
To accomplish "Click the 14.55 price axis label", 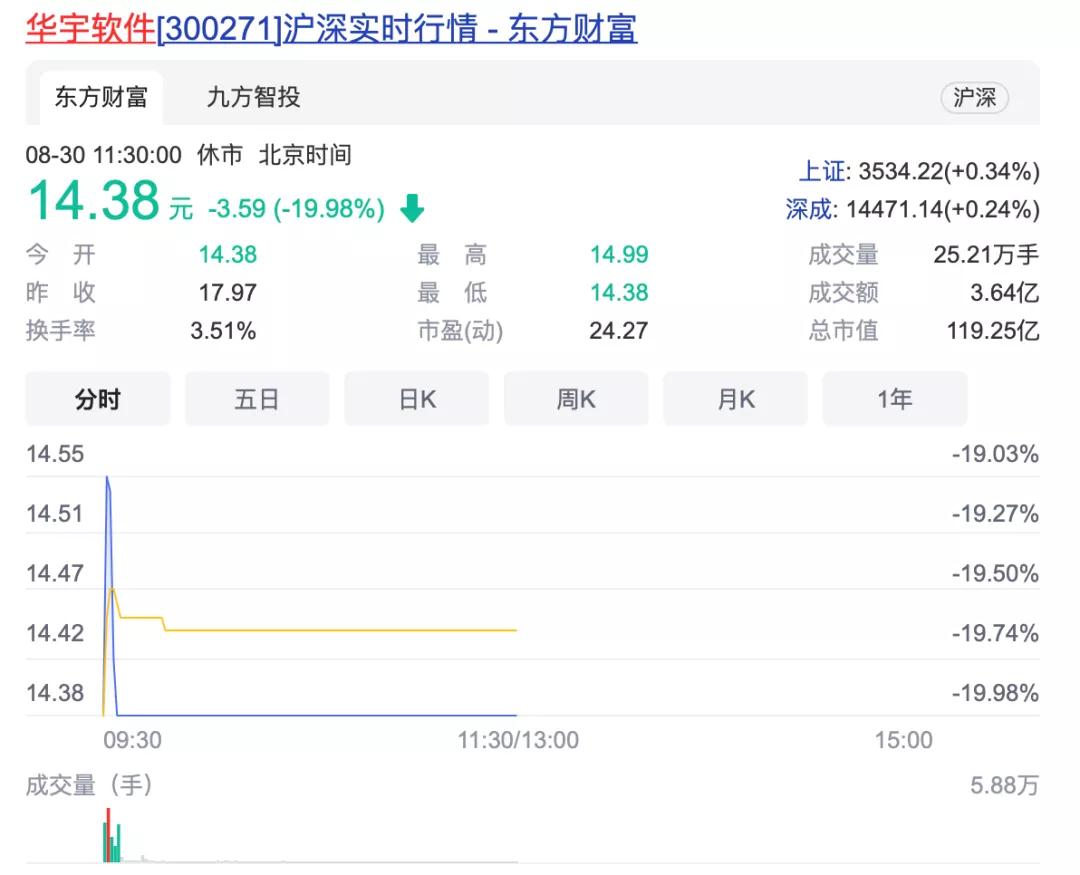I will [x=55, y=454].
